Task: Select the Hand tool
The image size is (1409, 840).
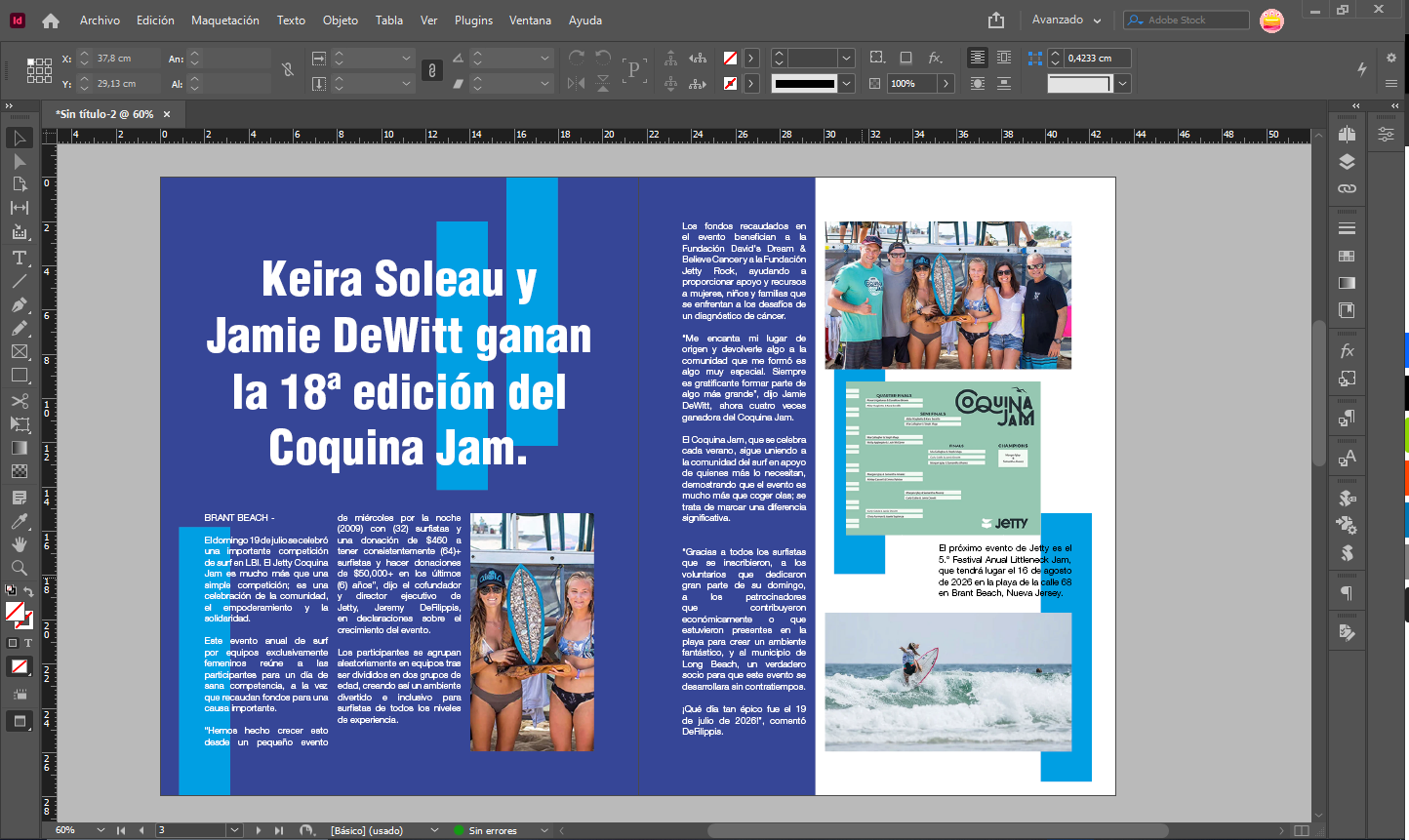Action: [x=19, y=544]
